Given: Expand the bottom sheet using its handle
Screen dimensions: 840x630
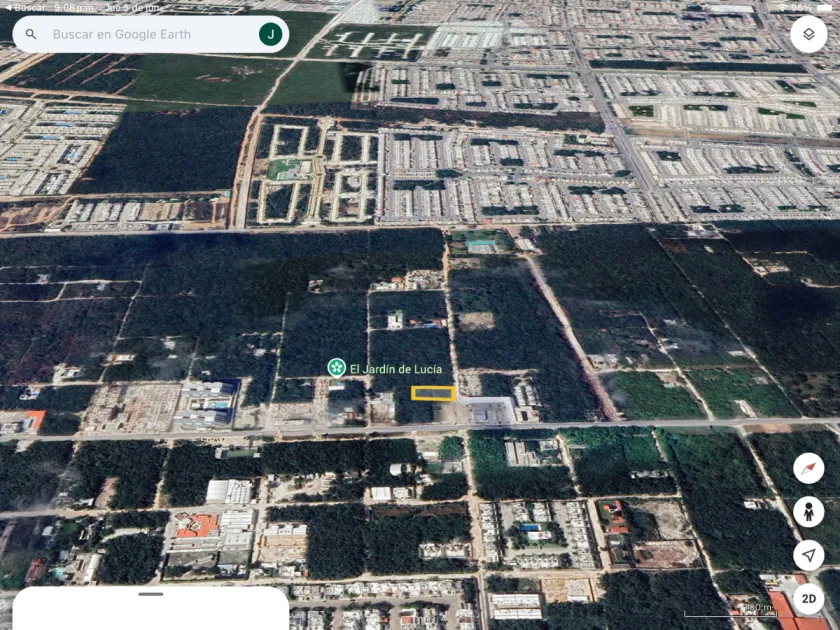Looking at the screenshot, I should 151,594.
